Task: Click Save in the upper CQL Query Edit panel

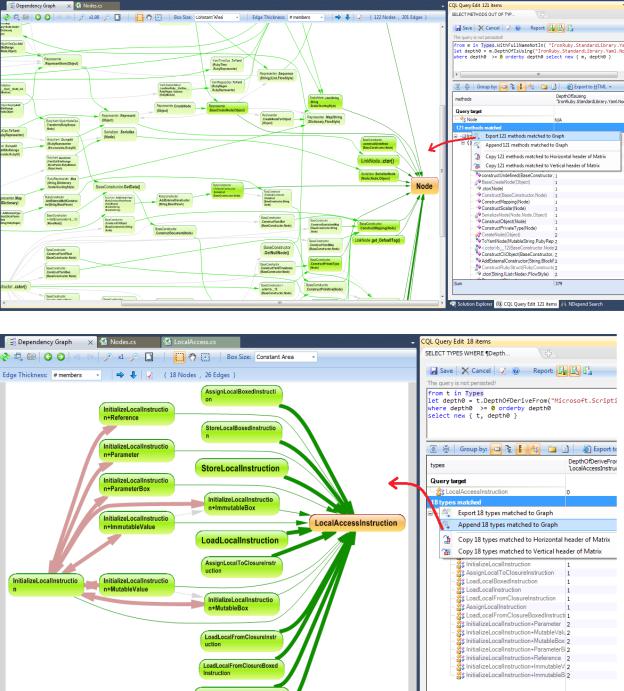Action: [463, 28]
